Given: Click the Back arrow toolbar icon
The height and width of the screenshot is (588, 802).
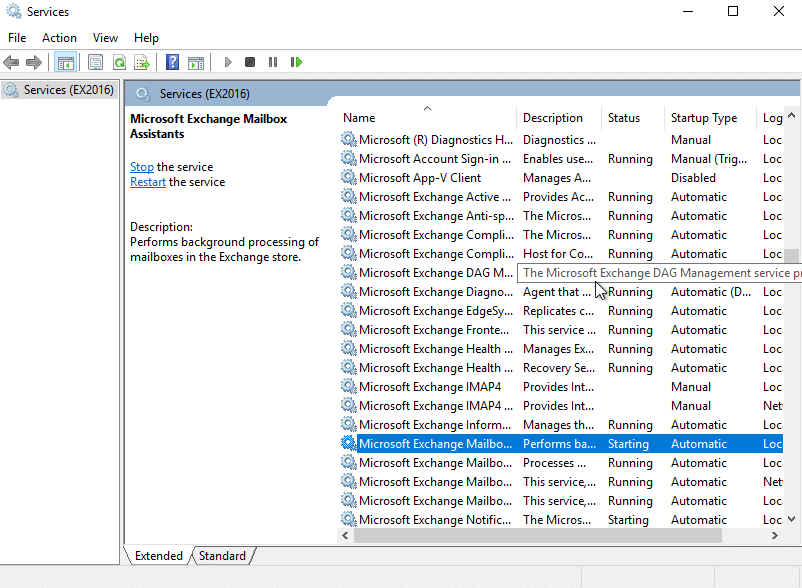Looking at the screenshot, I should pos(12,62).
